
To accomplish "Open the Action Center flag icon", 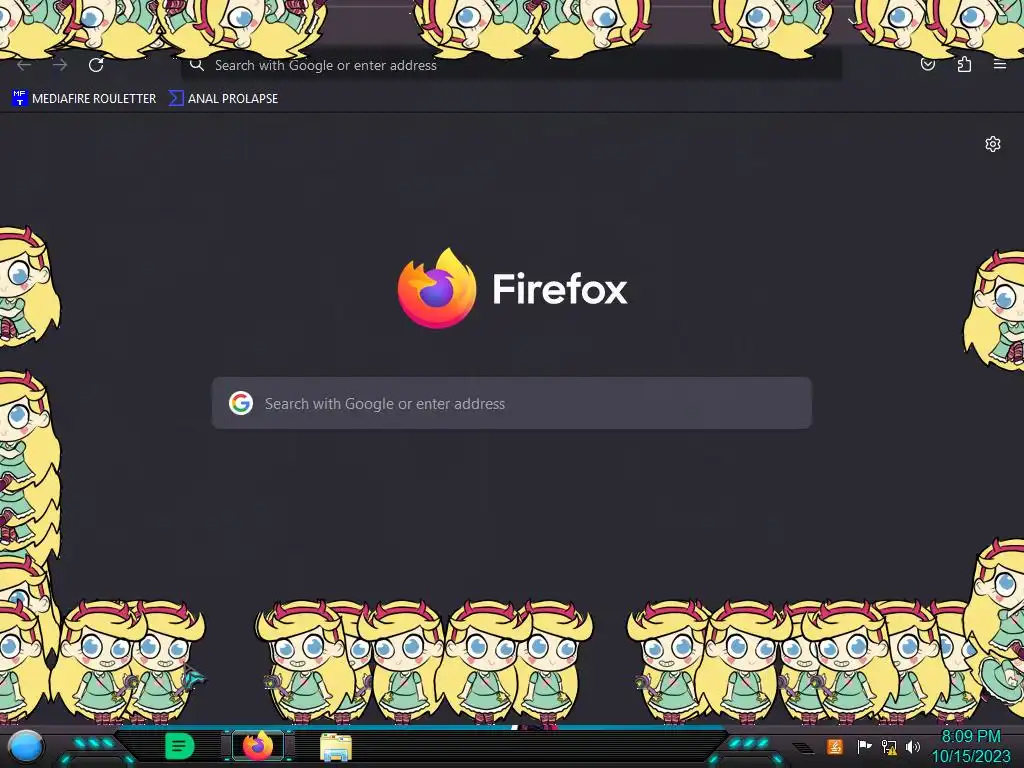I will coord(864,746).
